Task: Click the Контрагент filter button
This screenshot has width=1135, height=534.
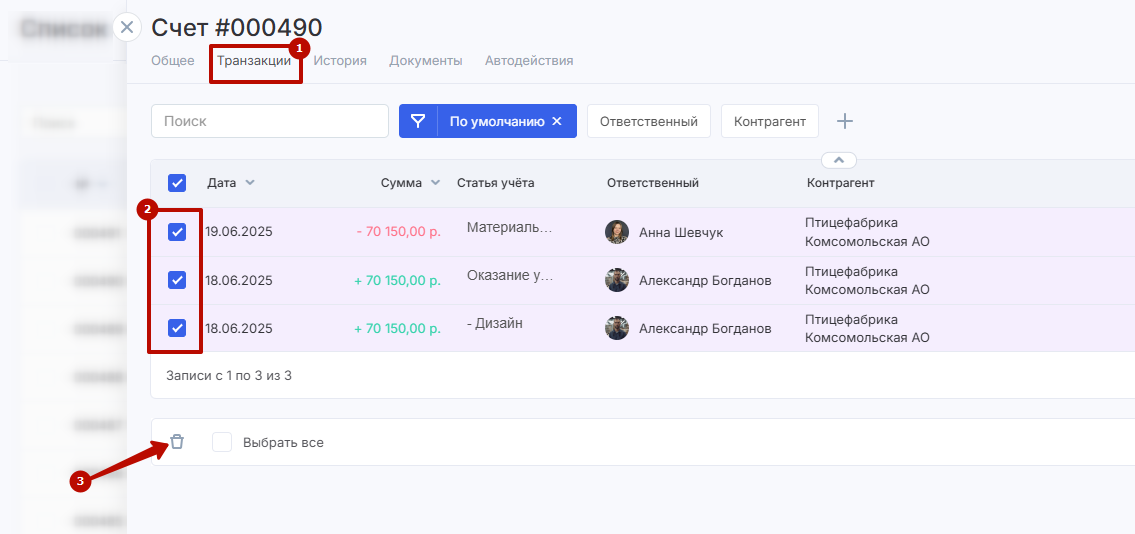Action: tap(769, 121)
